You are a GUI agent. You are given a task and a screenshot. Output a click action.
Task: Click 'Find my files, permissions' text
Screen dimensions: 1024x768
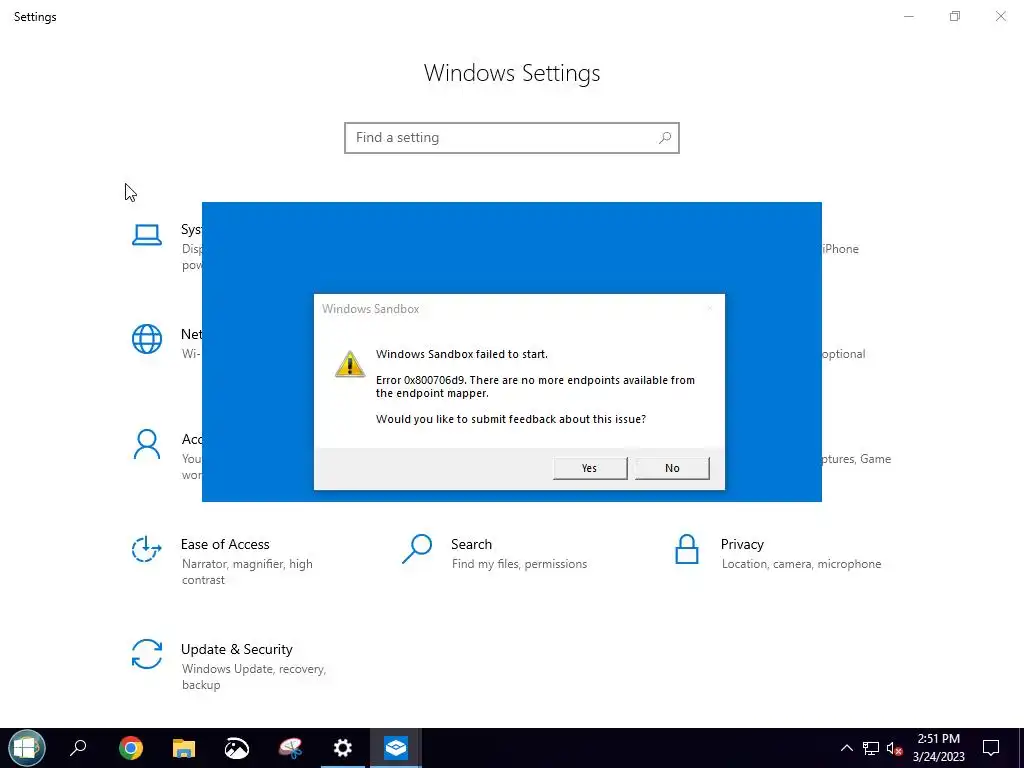(x=519, y=564)
